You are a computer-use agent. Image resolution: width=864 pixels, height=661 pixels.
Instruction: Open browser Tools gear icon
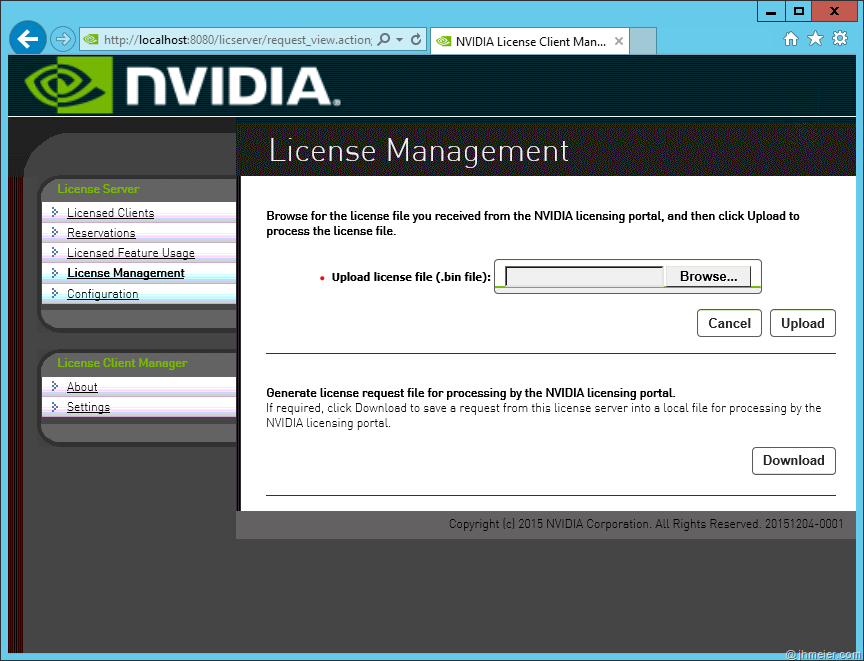(840, 39)
